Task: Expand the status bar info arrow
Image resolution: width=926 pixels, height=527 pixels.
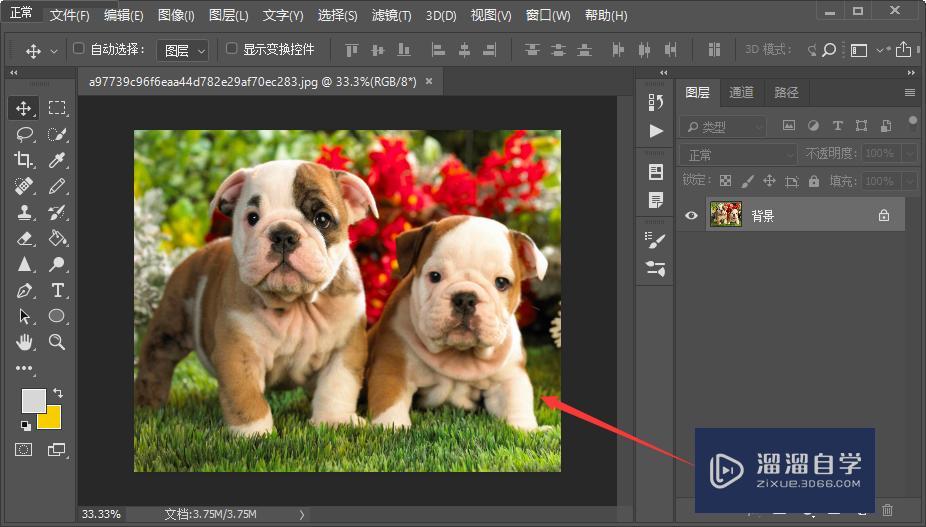Action: [302, 515]
